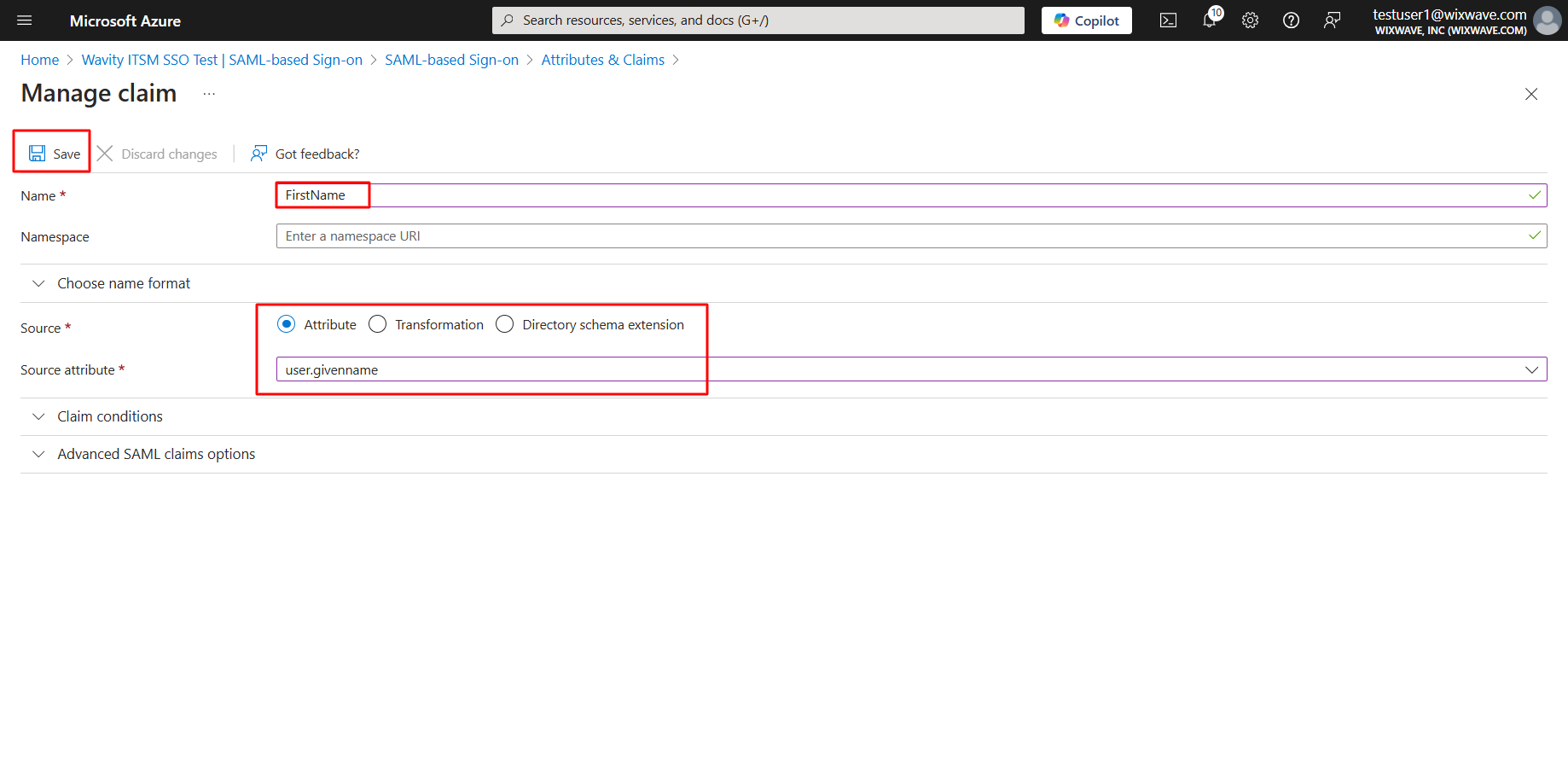Open the Azure portal hamburger menu
The height and width of the screenshot is (773, 1568).
pos(25,20)
